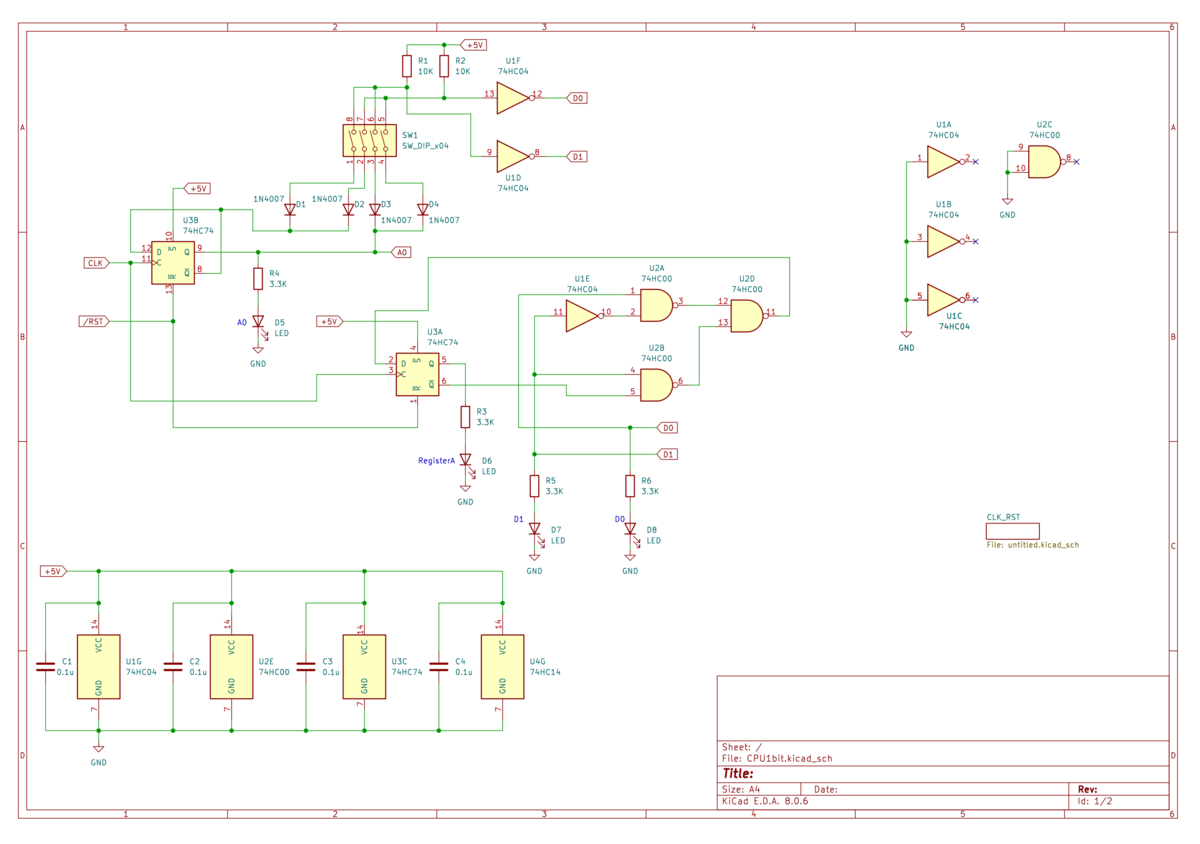The height and width of the screenshot is (844, 1200).
Task: Select the D7 LED symbol
Action: point(534,530)
